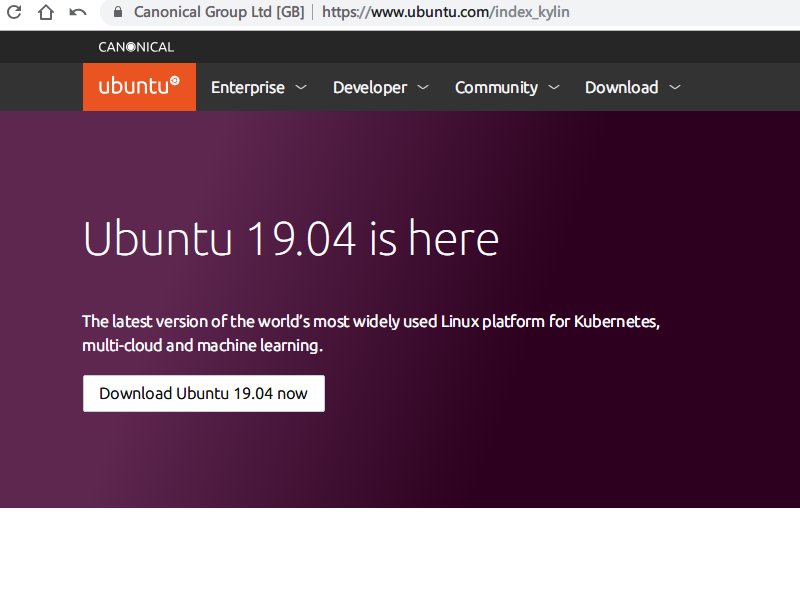The height and width of the screenshot is (600, 800).
Task: Click the Ubuntu 19.04 is here headline
Action: pyautogui.click(x=290, y=239)
